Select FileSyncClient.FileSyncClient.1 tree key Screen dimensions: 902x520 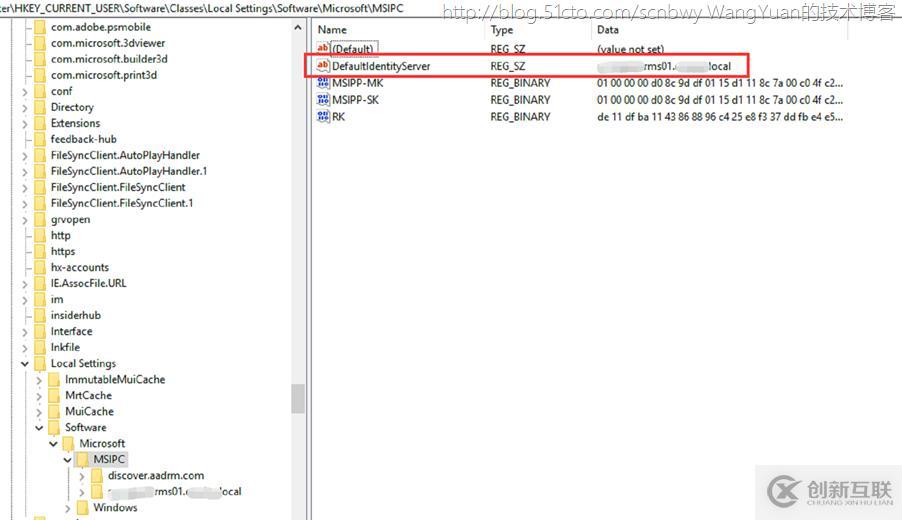(122, 203)
